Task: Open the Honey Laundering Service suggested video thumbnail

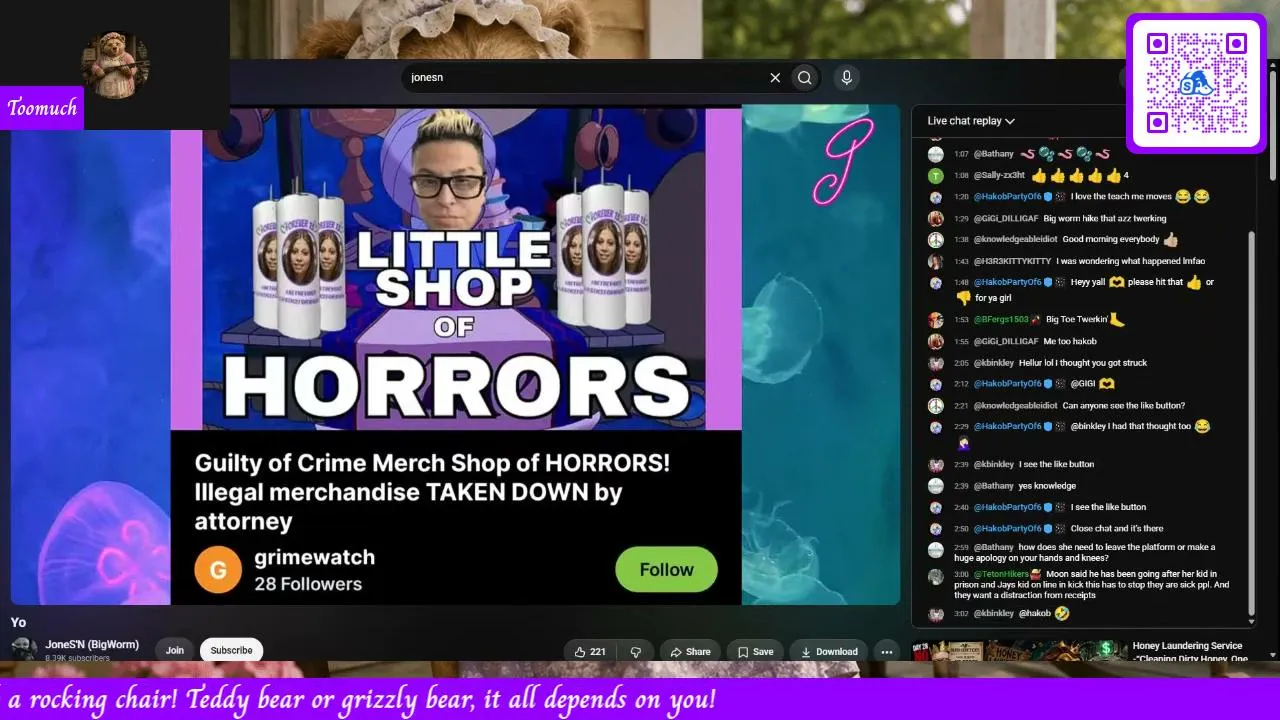Action: click(1017, 652)
